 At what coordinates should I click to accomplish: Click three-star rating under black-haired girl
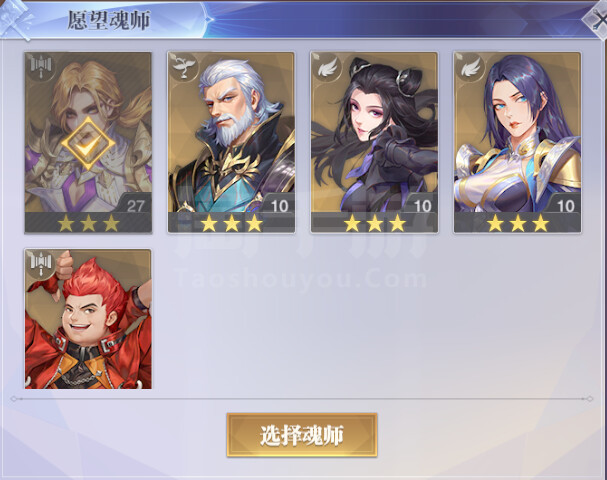(x=374, y=223)
